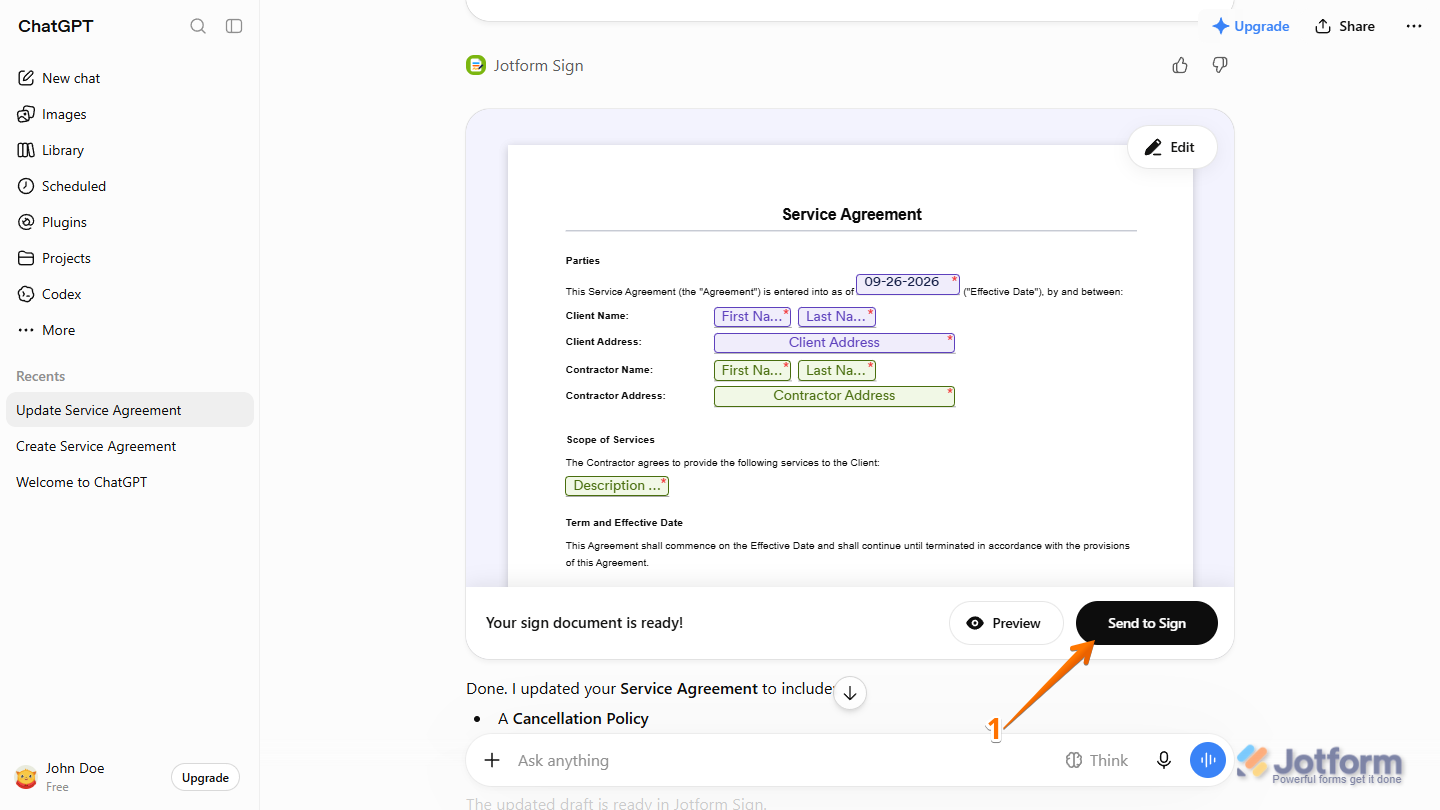Give the response a thumbs down
The image size is (1440, 810).
(1219, 65)
